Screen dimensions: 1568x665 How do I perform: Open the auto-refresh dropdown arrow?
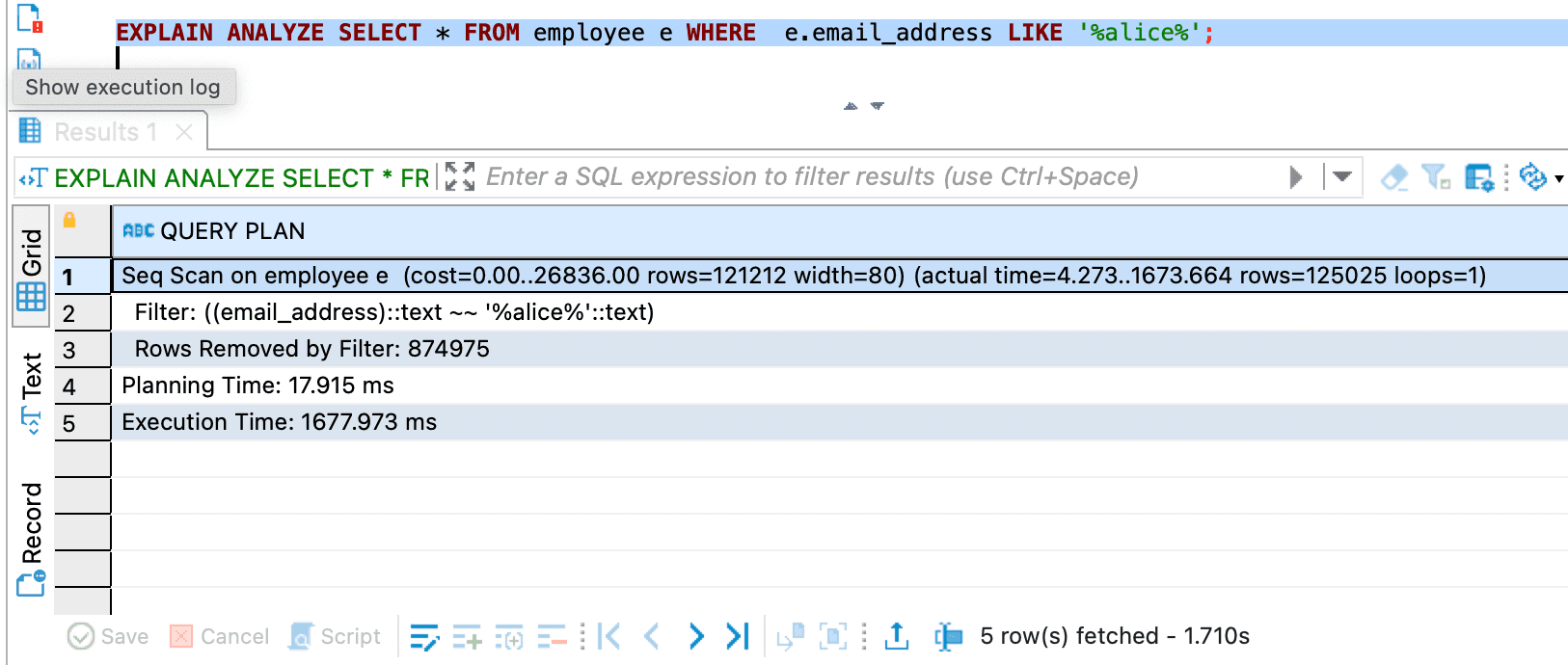pos(1558,178)
